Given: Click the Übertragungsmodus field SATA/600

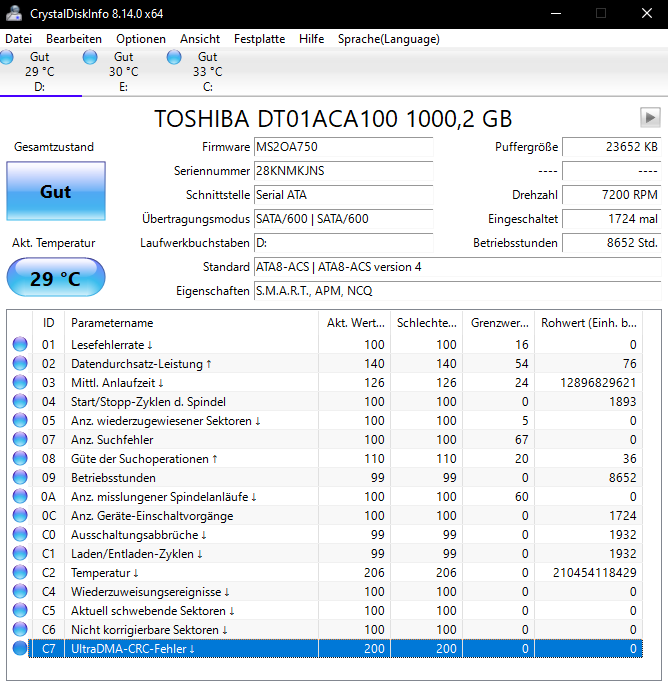Looking at the screenshot, I should pyautogui.click(x=344, y=219).
